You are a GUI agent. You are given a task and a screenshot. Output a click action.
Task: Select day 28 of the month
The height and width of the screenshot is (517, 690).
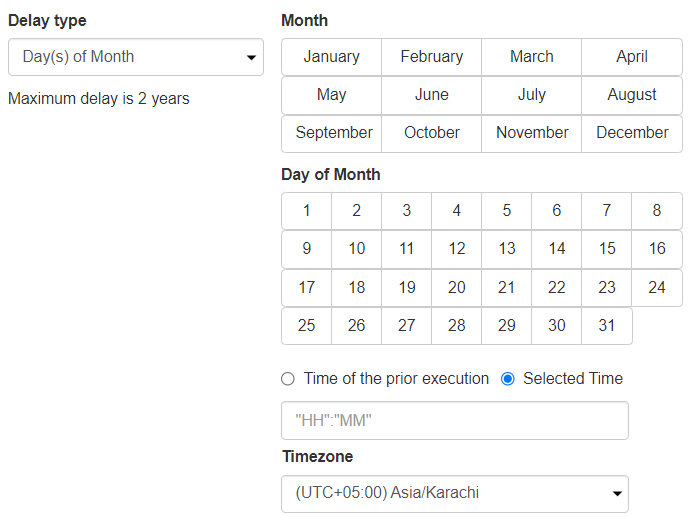[x=457, y=326]
